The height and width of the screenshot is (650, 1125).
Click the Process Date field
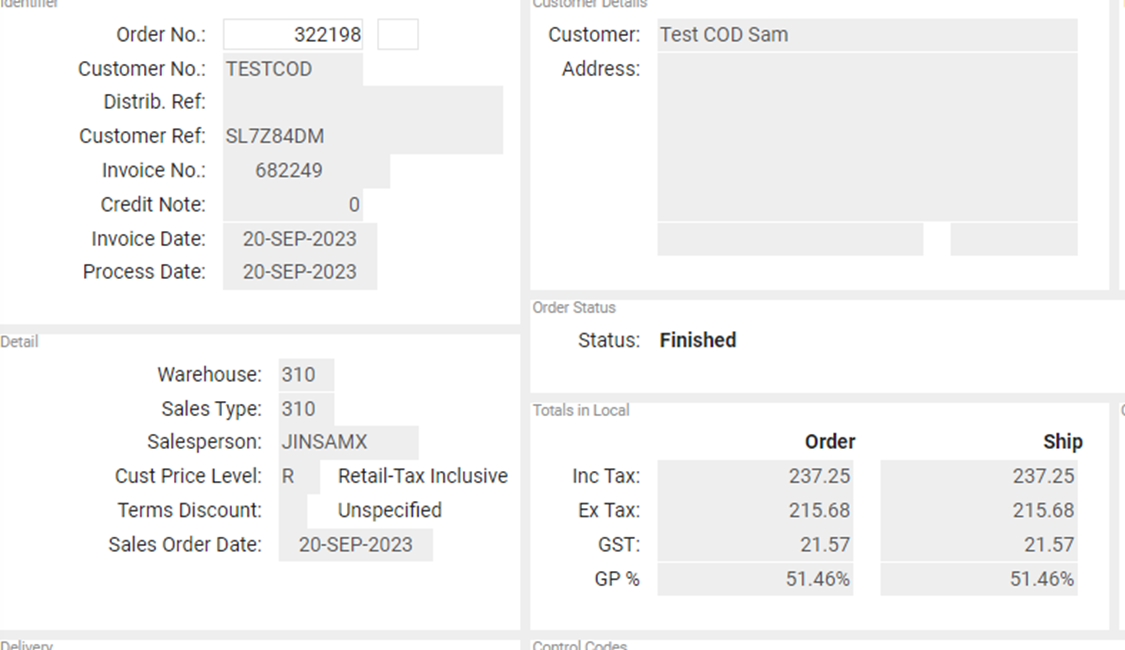pos(300,273)
